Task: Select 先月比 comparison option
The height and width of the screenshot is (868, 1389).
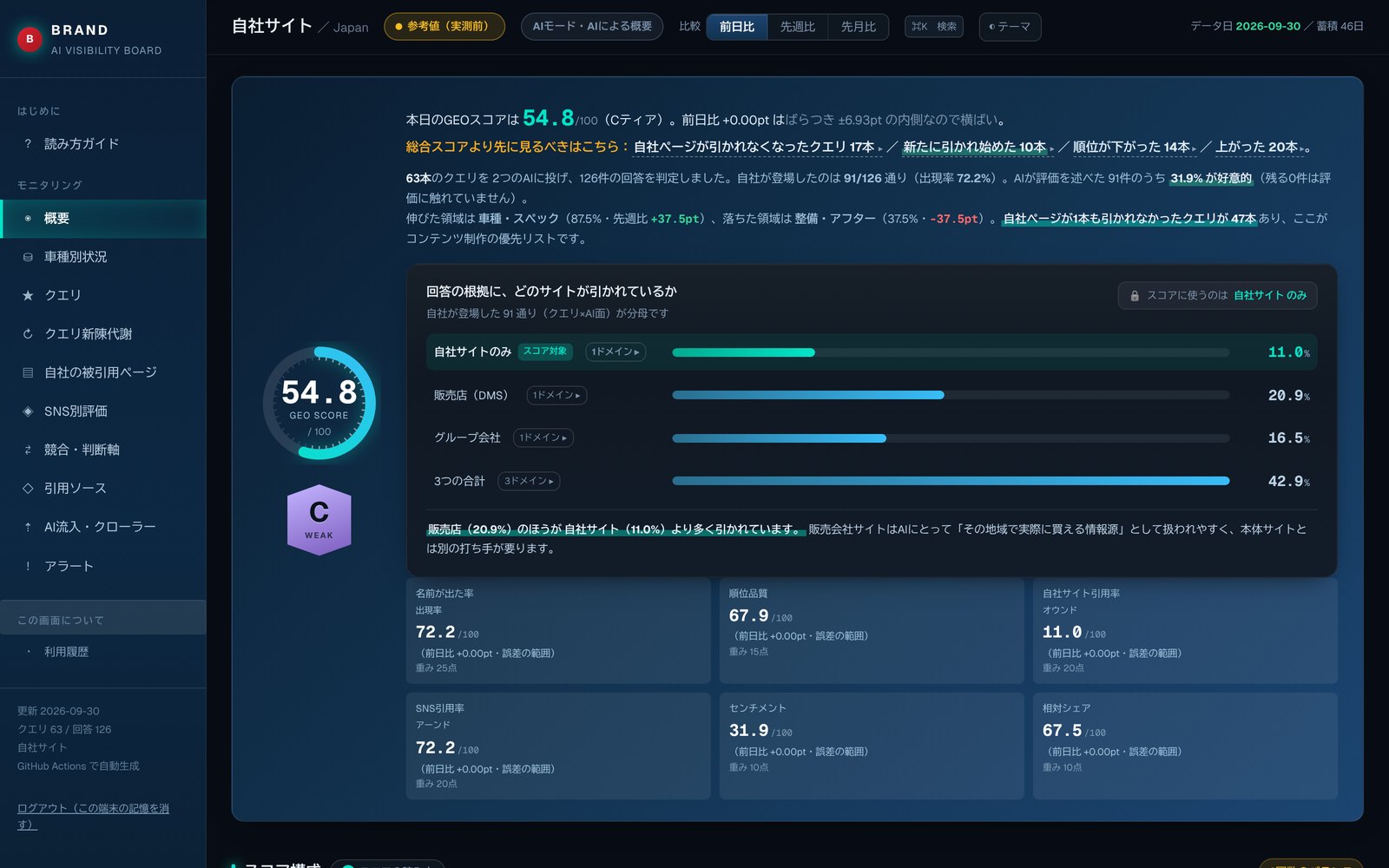Action: (x=858, y=27)
